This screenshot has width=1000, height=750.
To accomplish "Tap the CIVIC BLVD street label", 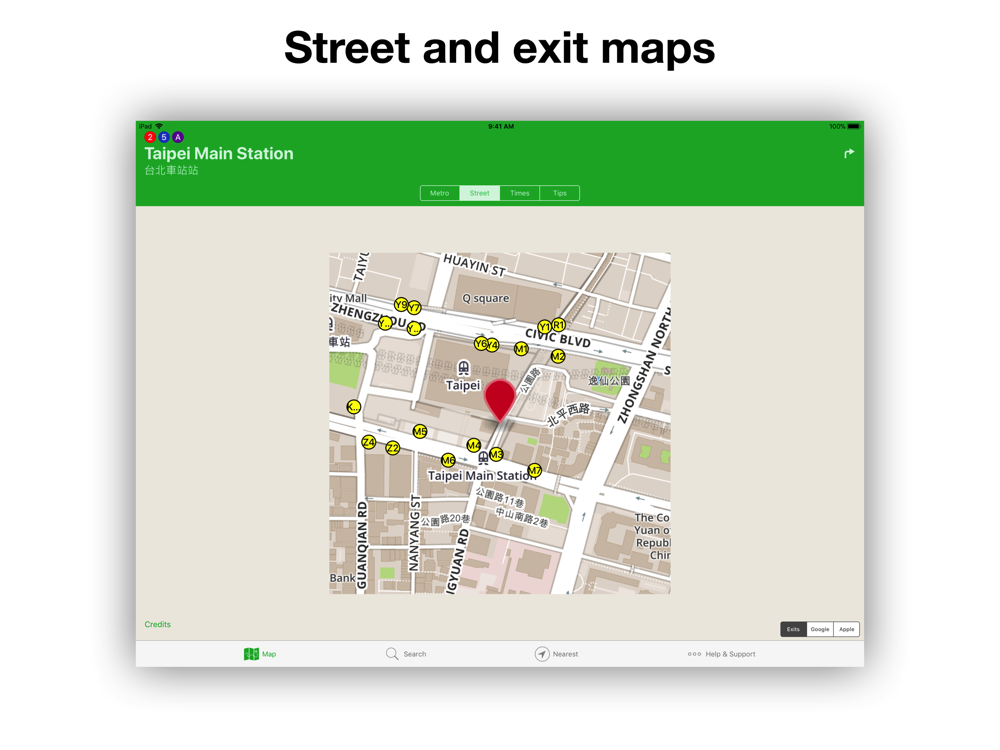I will click(557, 337).
